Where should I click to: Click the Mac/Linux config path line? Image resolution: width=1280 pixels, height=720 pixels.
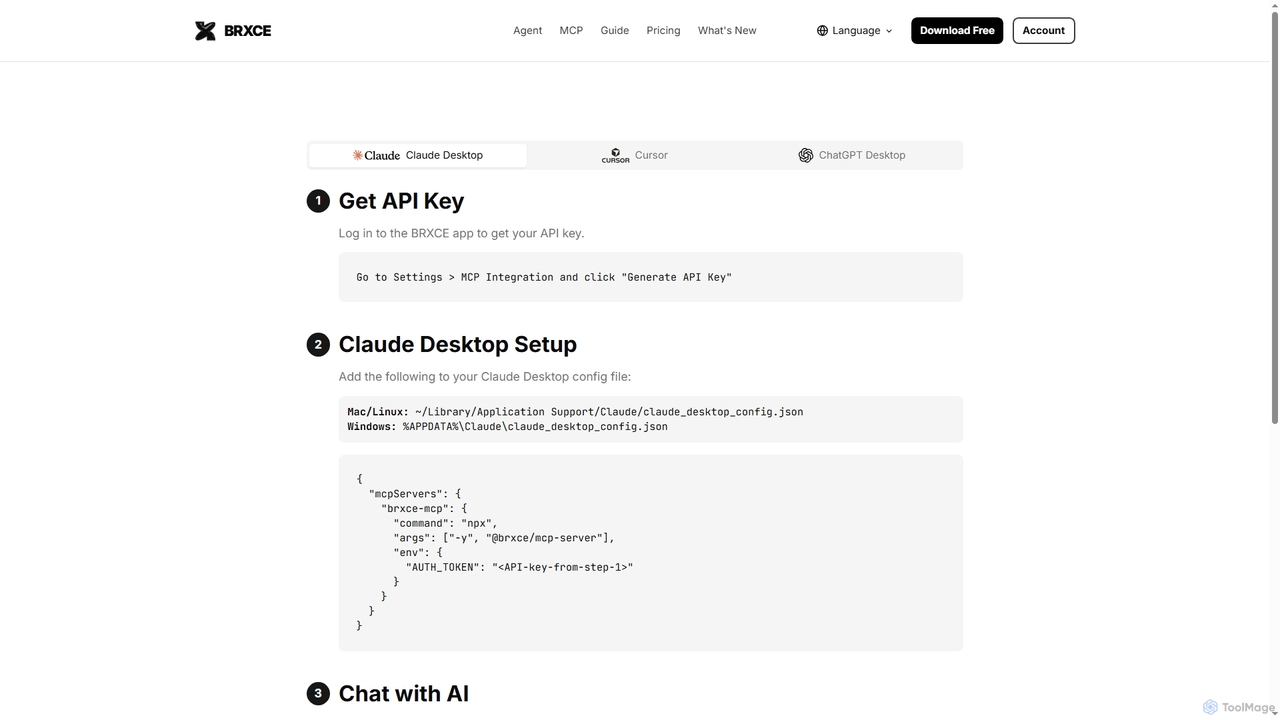[575, 412]
